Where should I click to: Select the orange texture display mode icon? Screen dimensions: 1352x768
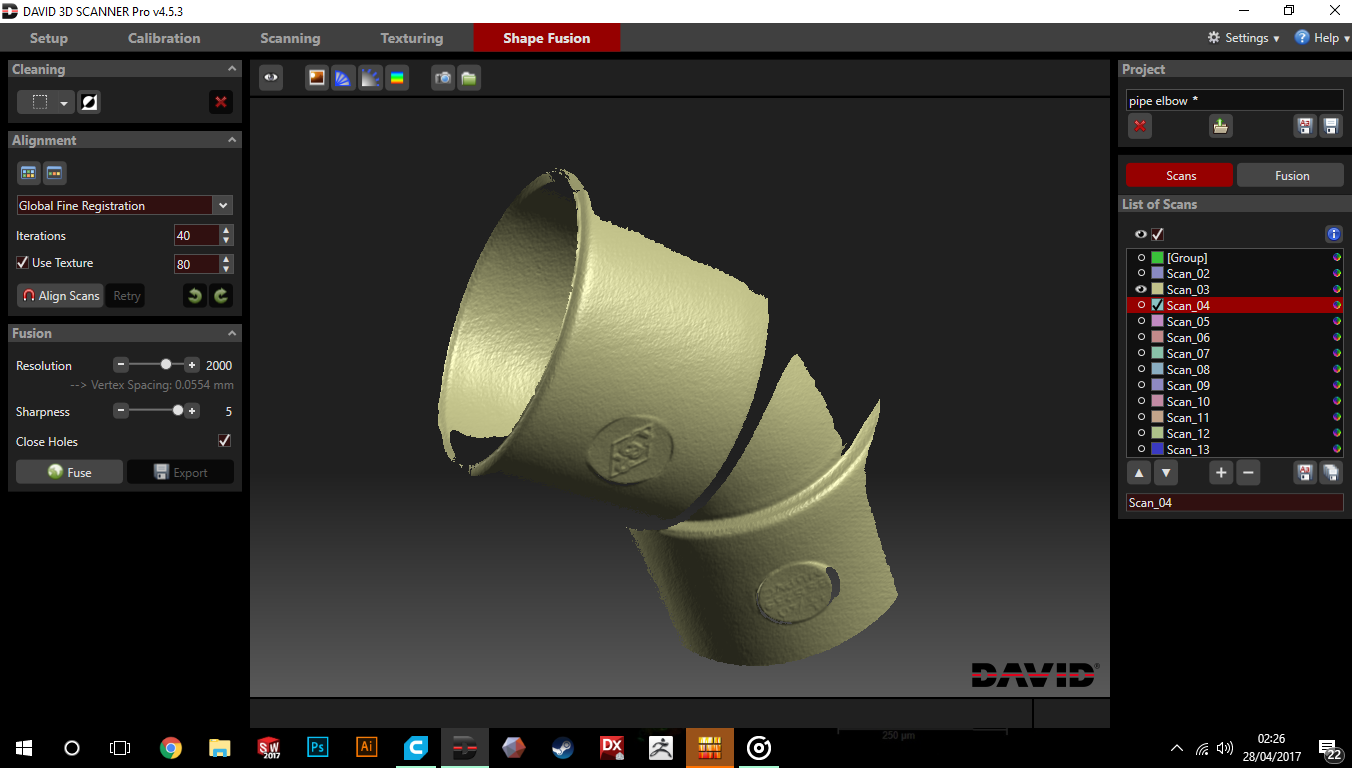[x=317, y=78]
